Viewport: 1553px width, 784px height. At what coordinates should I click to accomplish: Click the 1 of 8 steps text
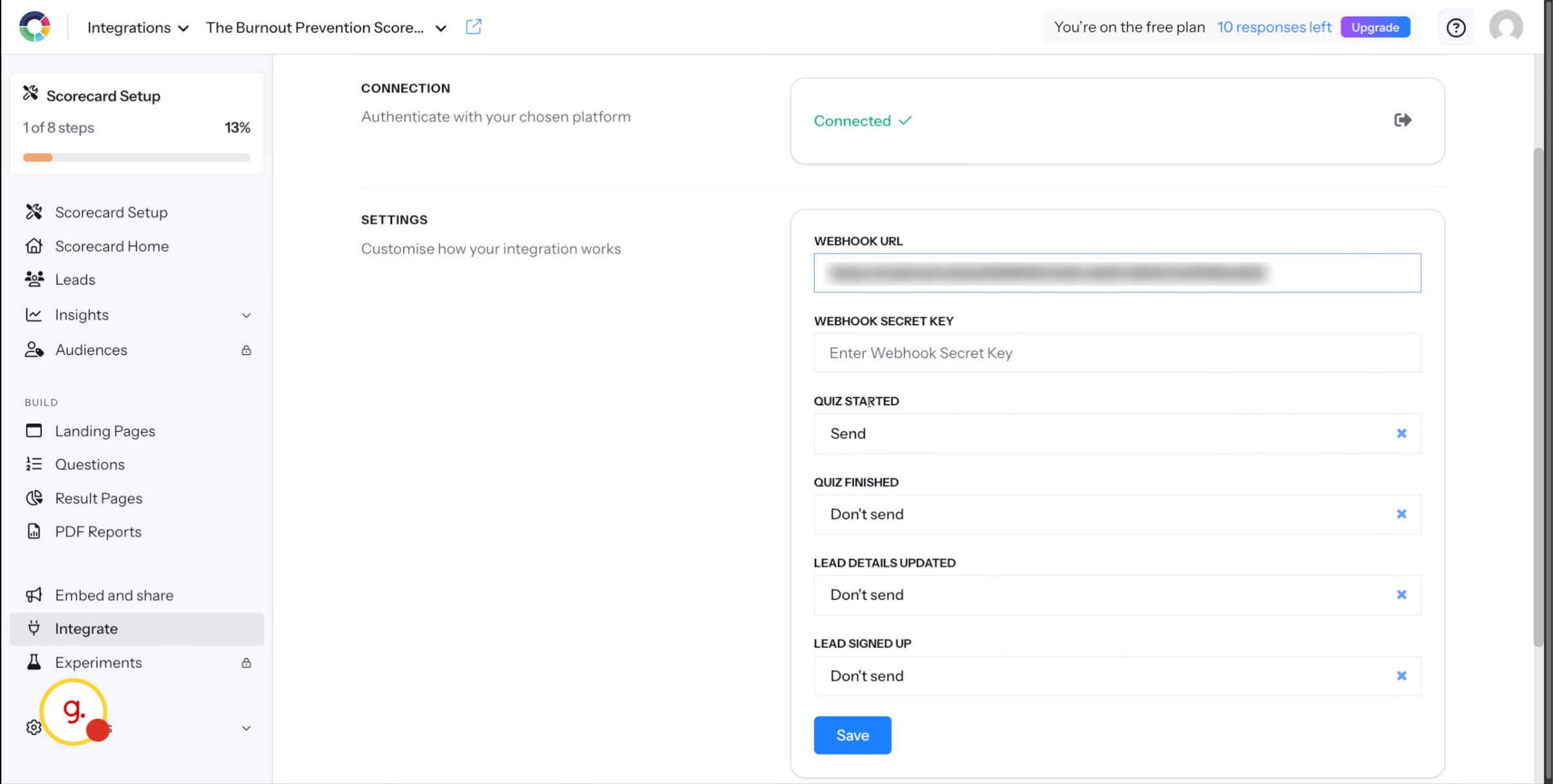pyautogui.click(x=58, y=127)
